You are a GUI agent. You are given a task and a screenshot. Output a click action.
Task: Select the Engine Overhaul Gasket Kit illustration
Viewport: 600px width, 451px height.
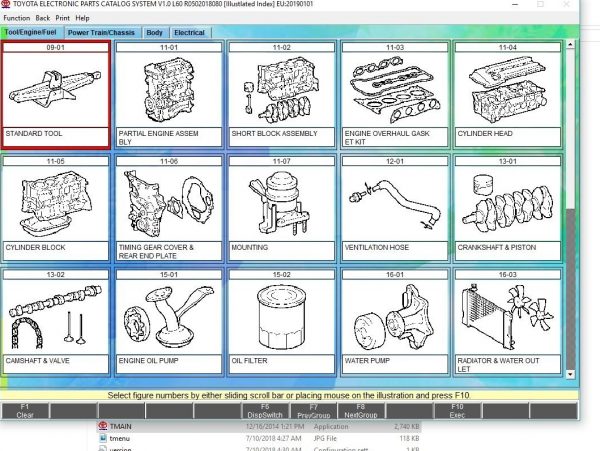[x=395, y=90]
